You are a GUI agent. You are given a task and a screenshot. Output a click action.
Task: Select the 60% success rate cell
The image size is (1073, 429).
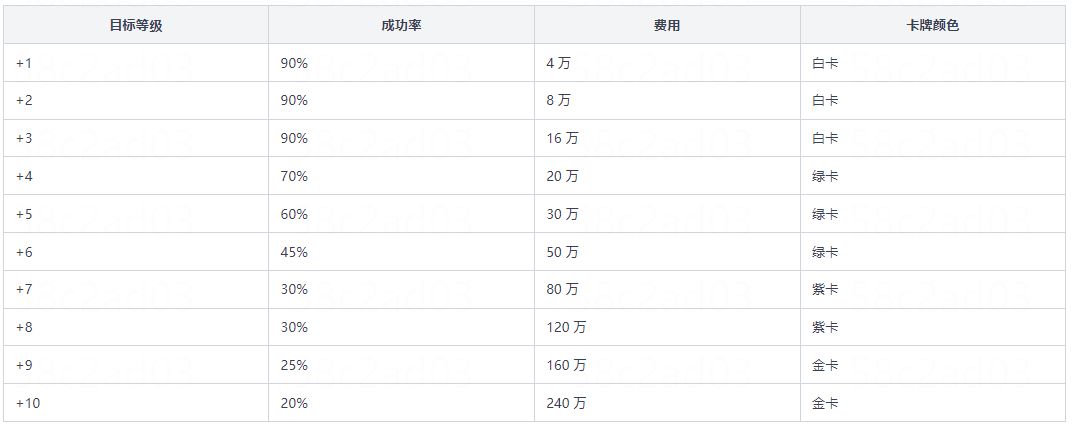point(295,214)
